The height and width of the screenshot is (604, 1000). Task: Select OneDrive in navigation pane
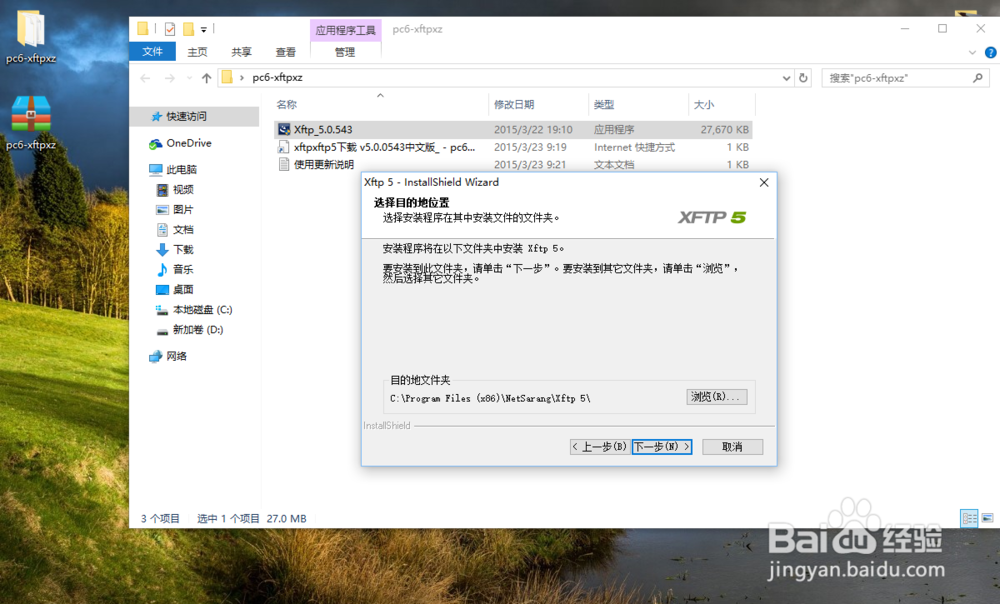189,143
